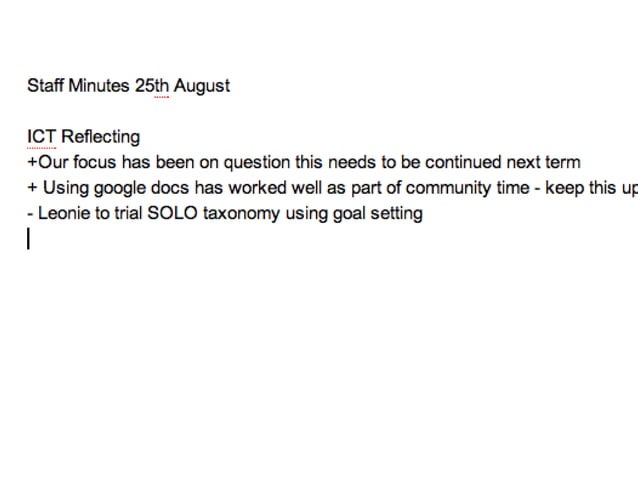Click the word 'Reflecting' in the subheading

tap(101, 138)
